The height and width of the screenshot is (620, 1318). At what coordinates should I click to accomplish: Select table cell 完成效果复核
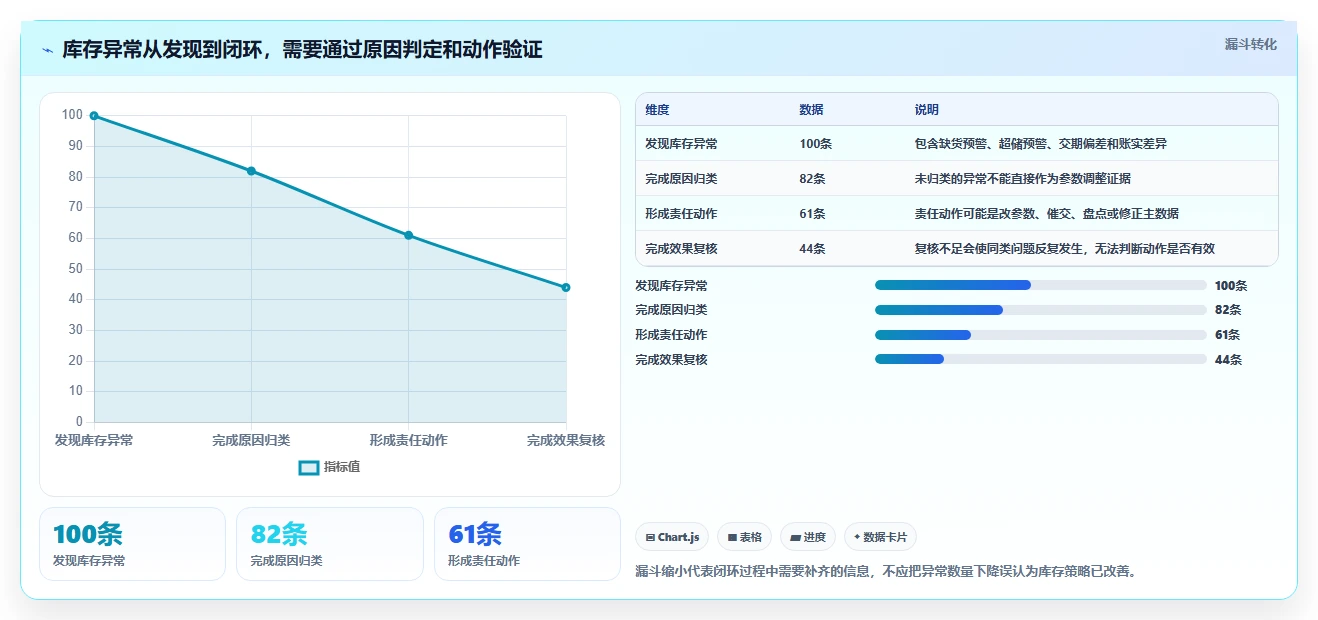681,249
